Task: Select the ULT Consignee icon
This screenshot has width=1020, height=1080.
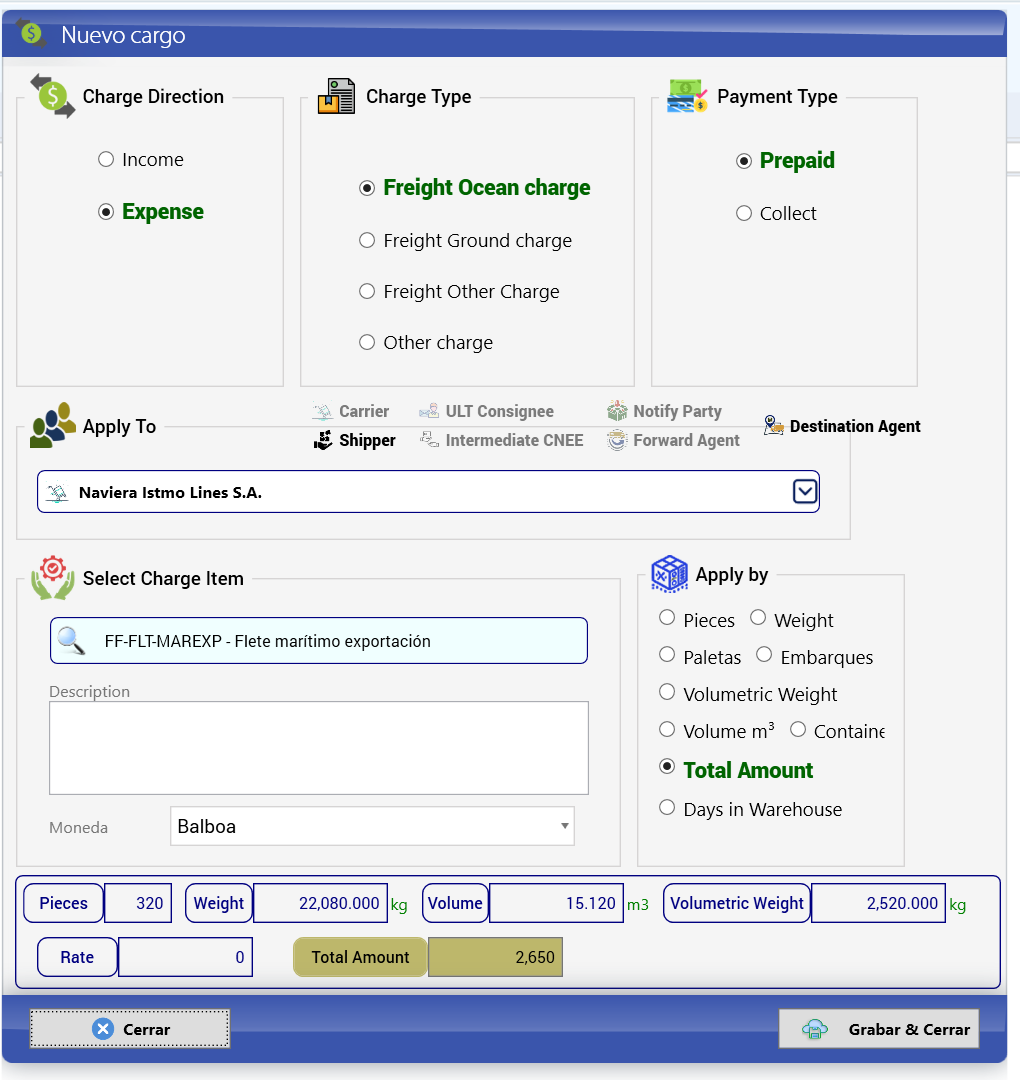Action: 429,411
